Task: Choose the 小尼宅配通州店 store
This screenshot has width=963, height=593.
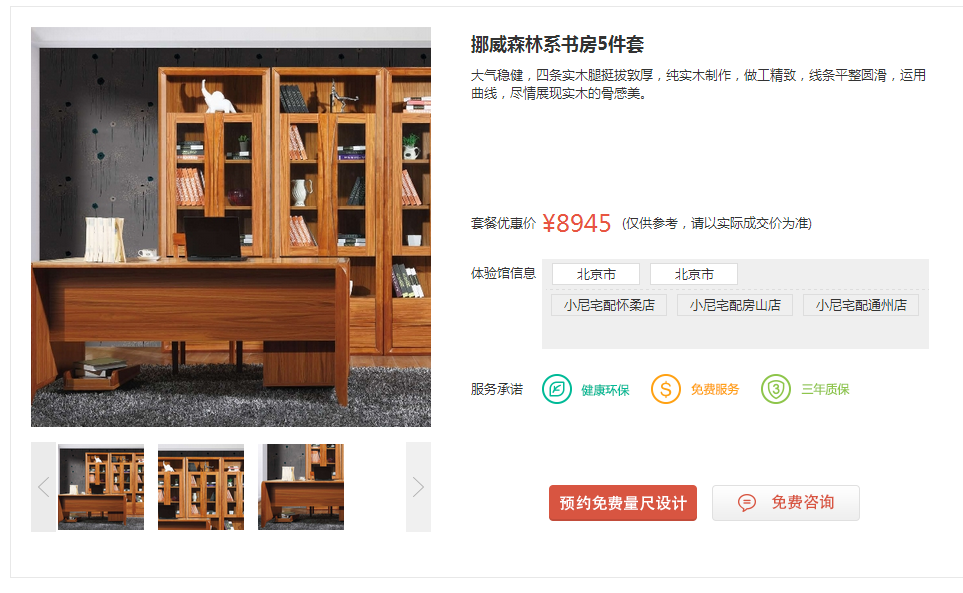Action: click(x=861, y=305)
